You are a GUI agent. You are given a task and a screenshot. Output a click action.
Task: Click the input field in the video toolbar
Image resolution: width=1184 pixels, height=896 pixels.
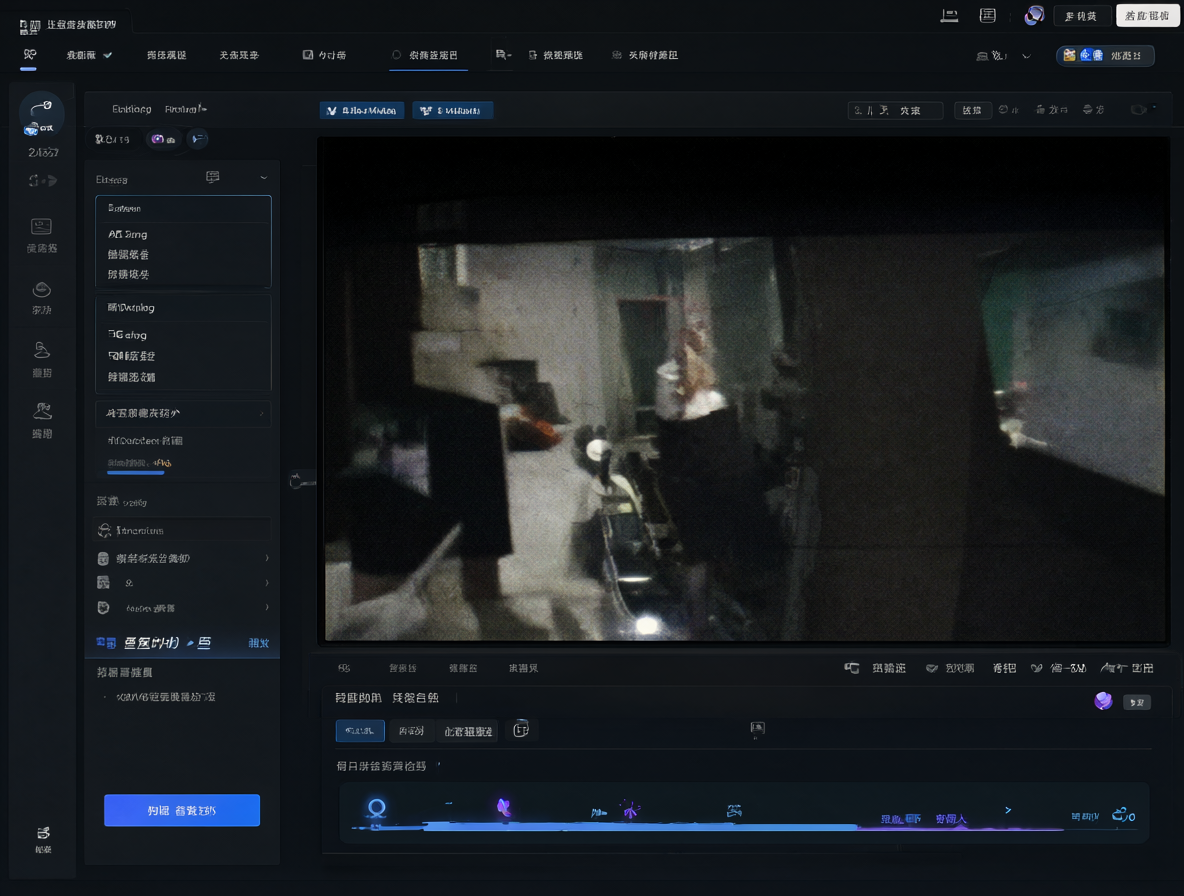point(896,110)
